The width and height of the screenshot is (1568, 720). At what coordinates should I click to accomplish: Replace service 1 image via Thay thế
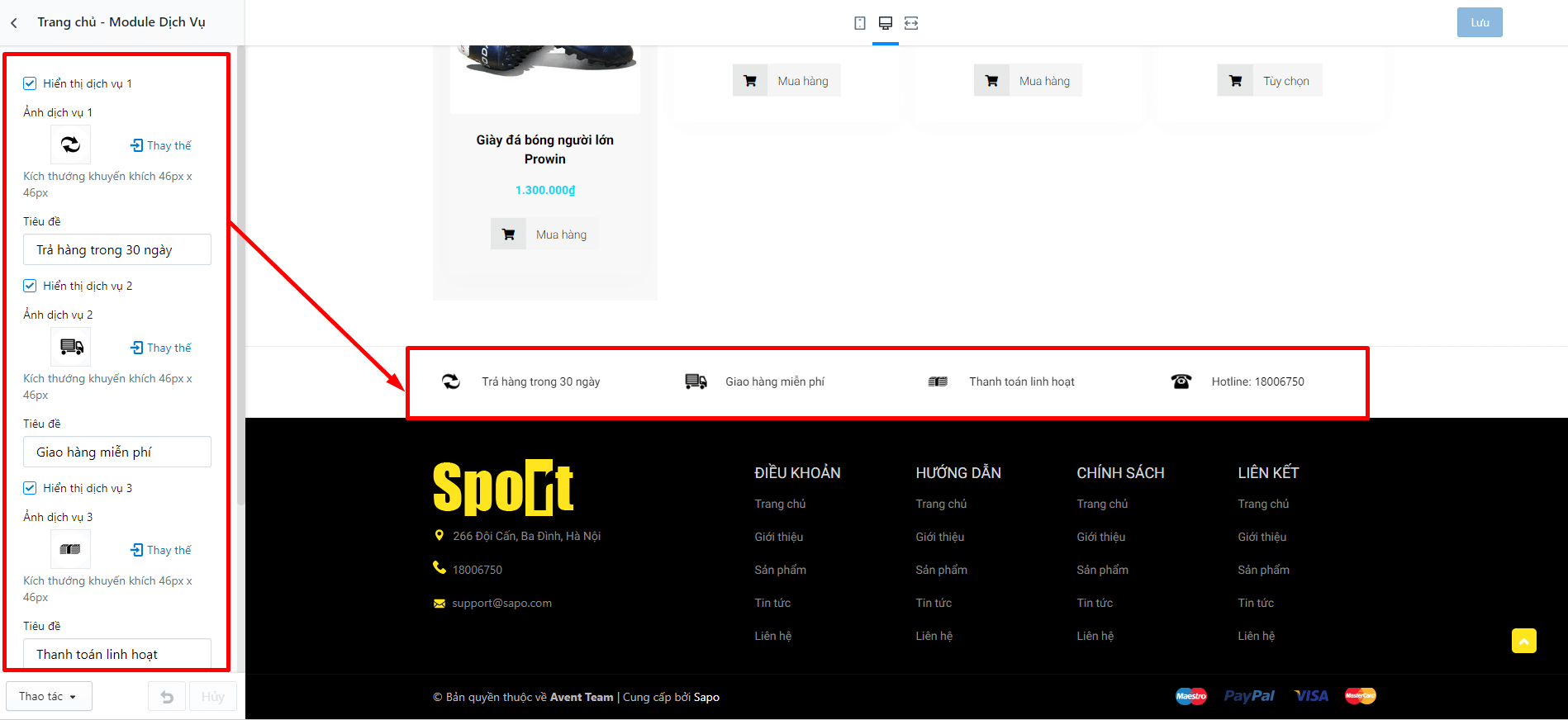160,145
